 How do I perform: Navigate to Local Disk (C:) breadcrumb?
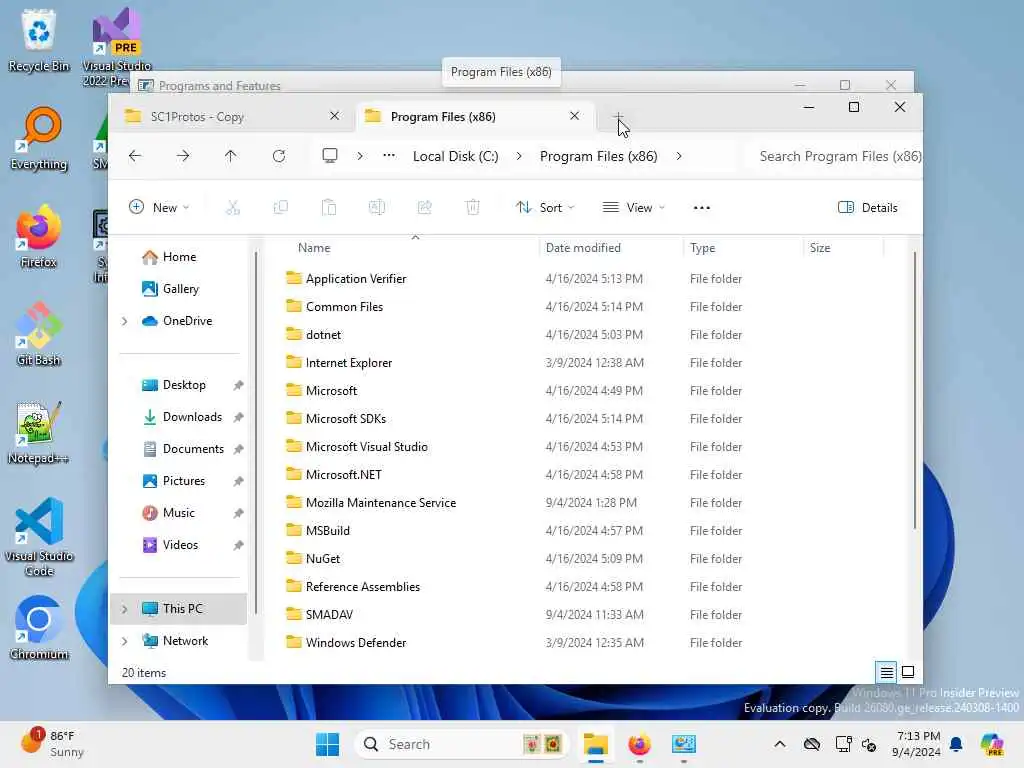click(x=455, y=156)
